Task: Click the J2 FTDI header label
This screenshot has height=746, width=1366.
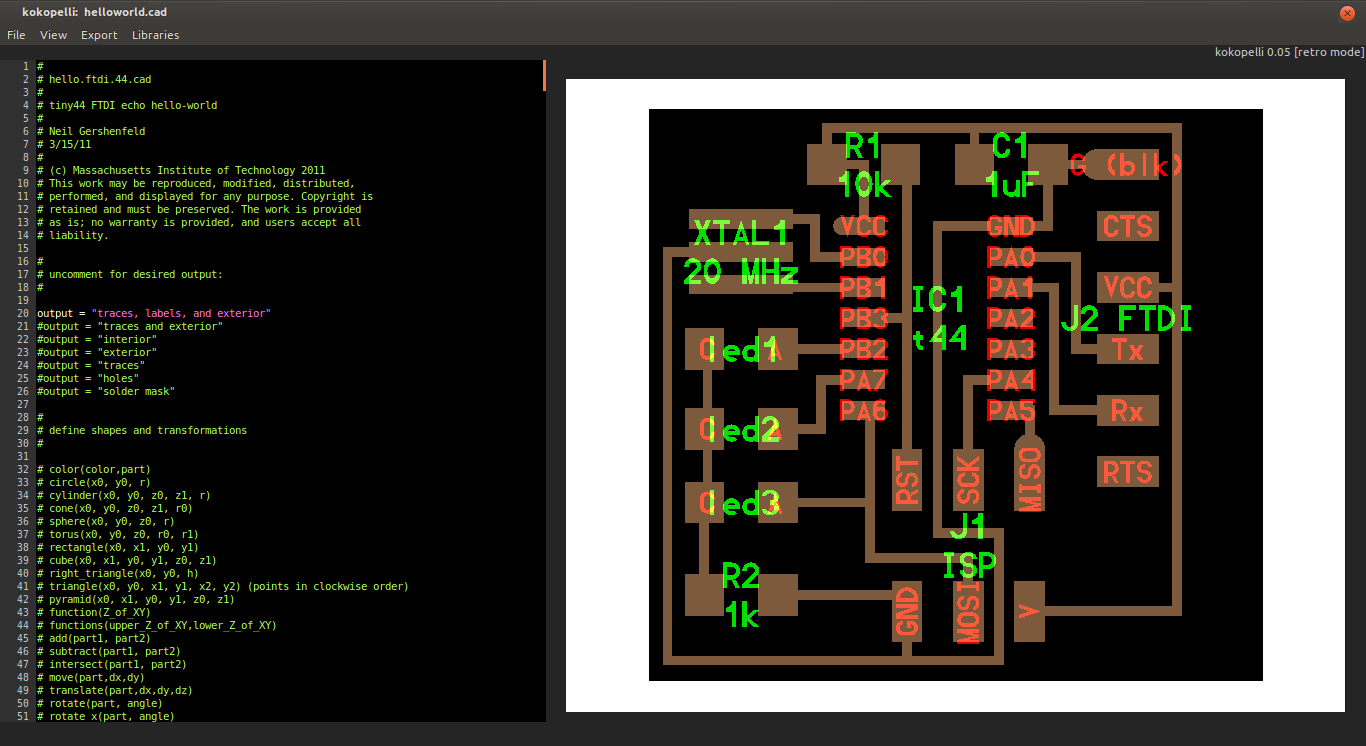Action: click(x=1126, y=319)
